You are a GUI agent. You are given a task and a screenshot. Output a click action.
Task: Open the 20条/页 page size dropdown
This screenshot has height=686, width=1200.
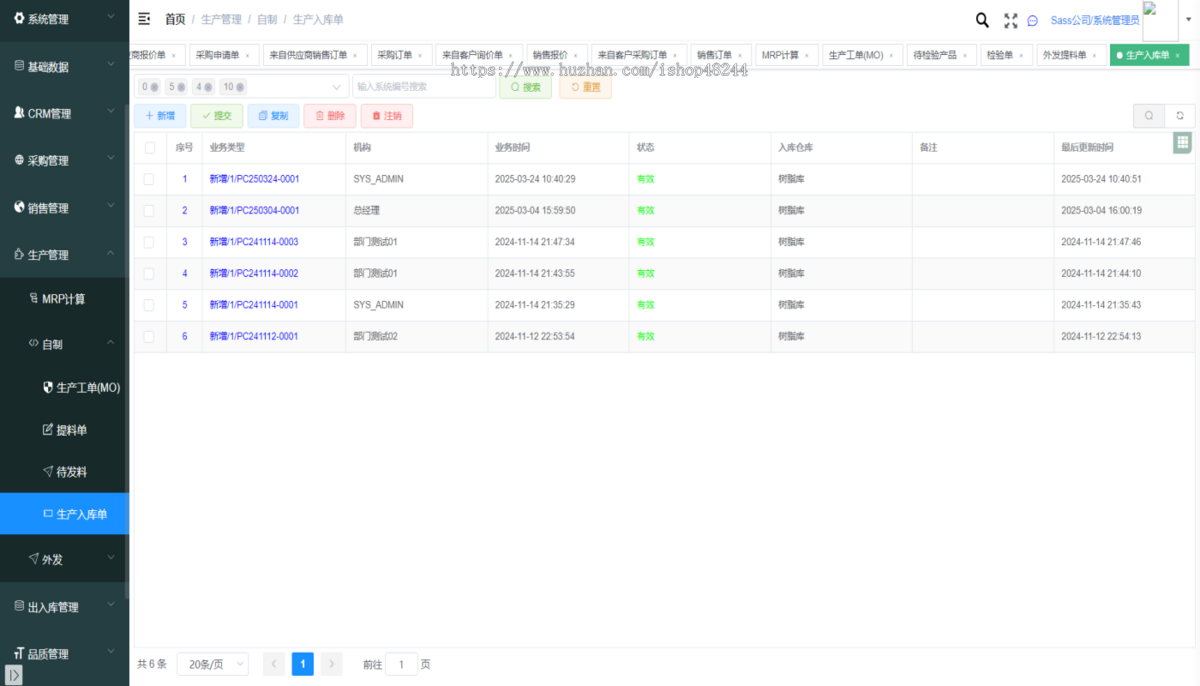point(213,664)
